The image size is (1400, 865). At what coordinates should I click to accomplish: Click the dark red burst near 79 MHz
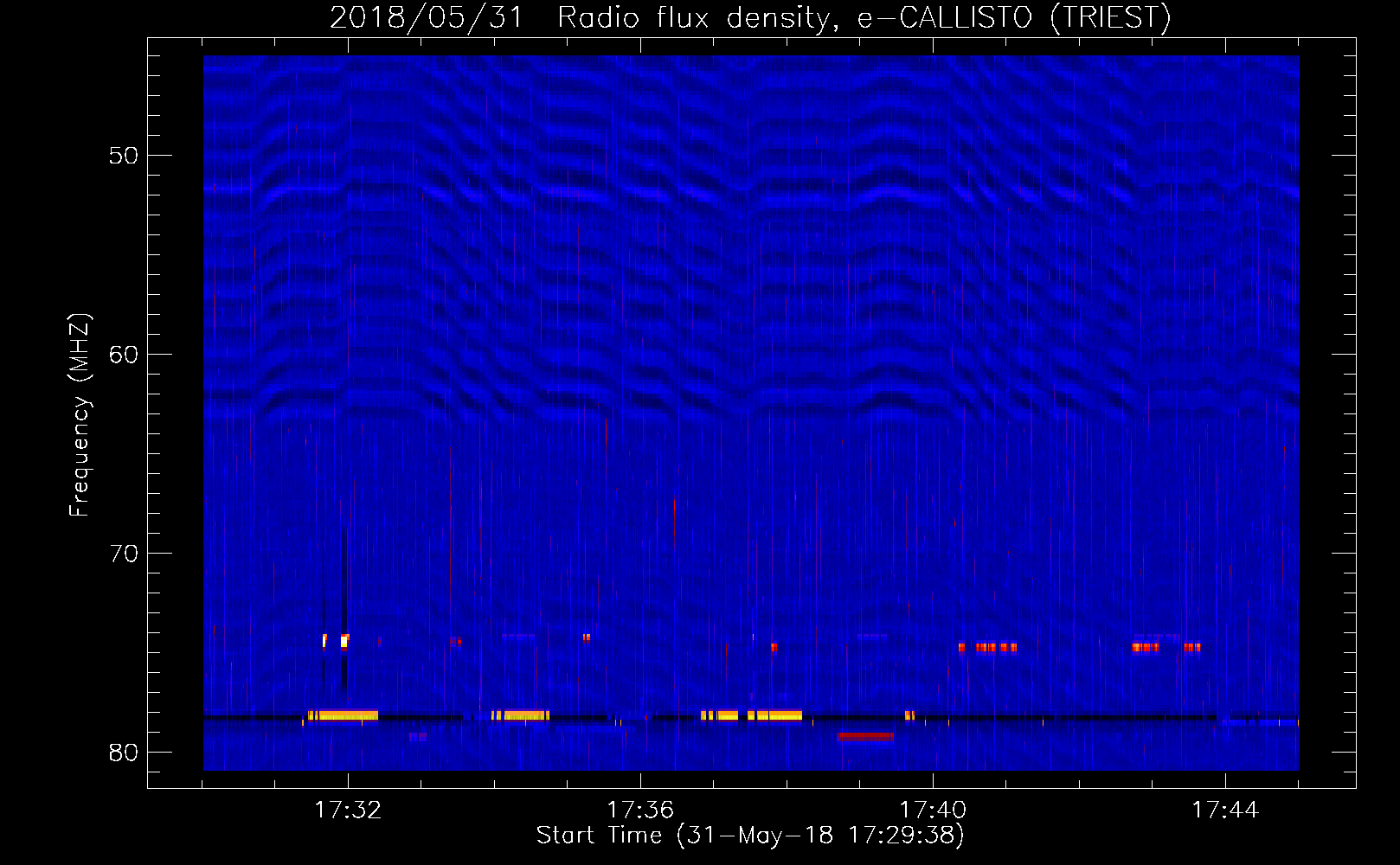[x=865, y=737]
